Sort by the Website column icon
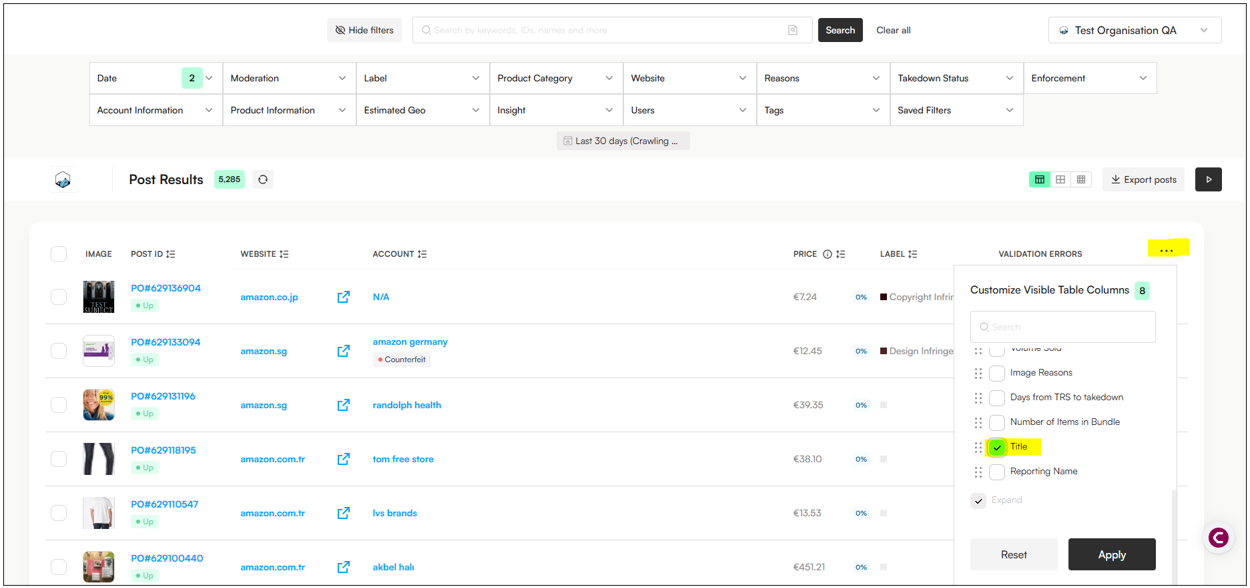The width and height of the screenshot is (1250, 588). [x=285, y=254]
